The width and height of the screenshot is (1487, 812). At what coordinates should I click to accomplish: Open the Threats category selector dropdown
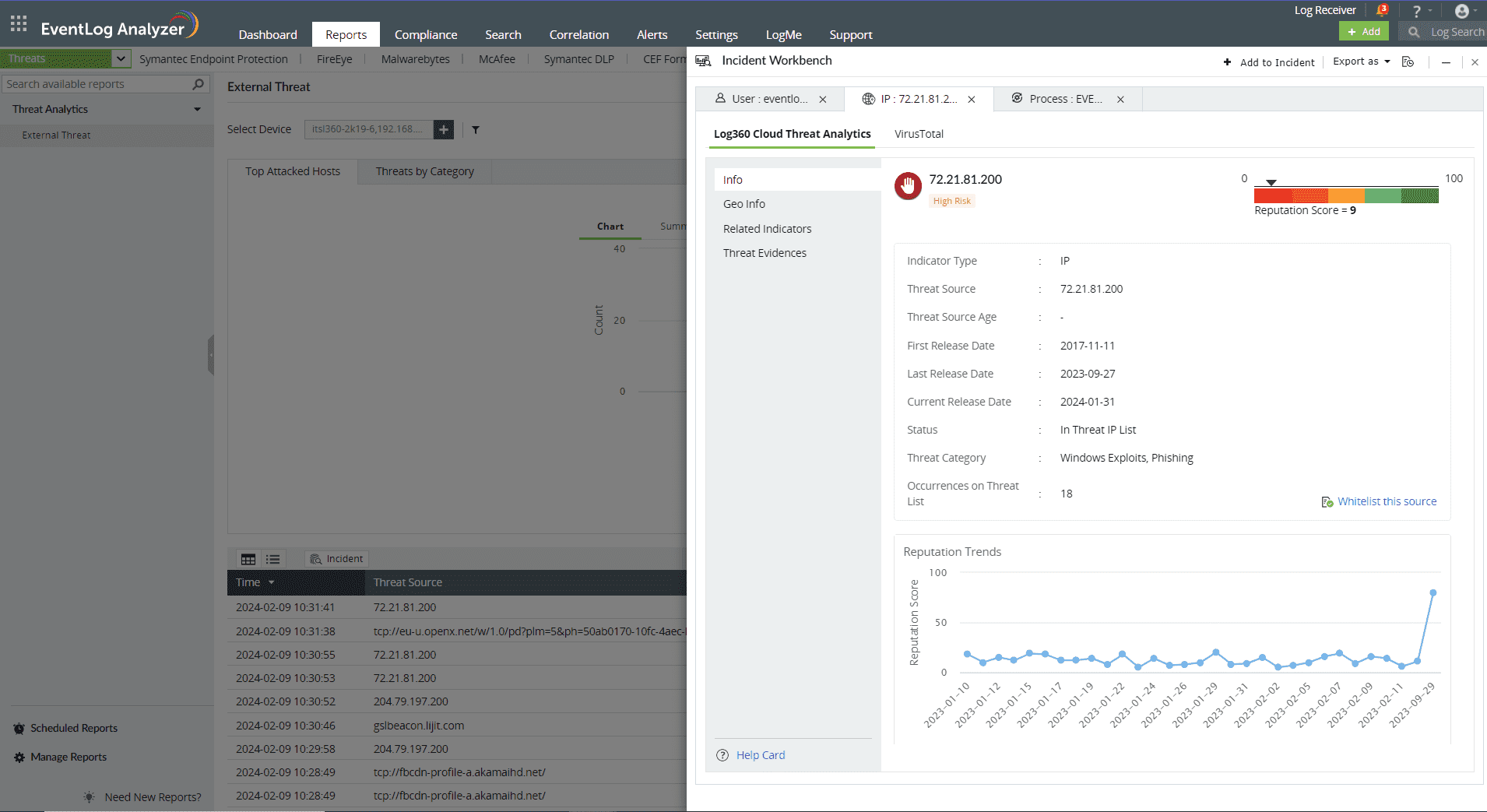(121, 58)
